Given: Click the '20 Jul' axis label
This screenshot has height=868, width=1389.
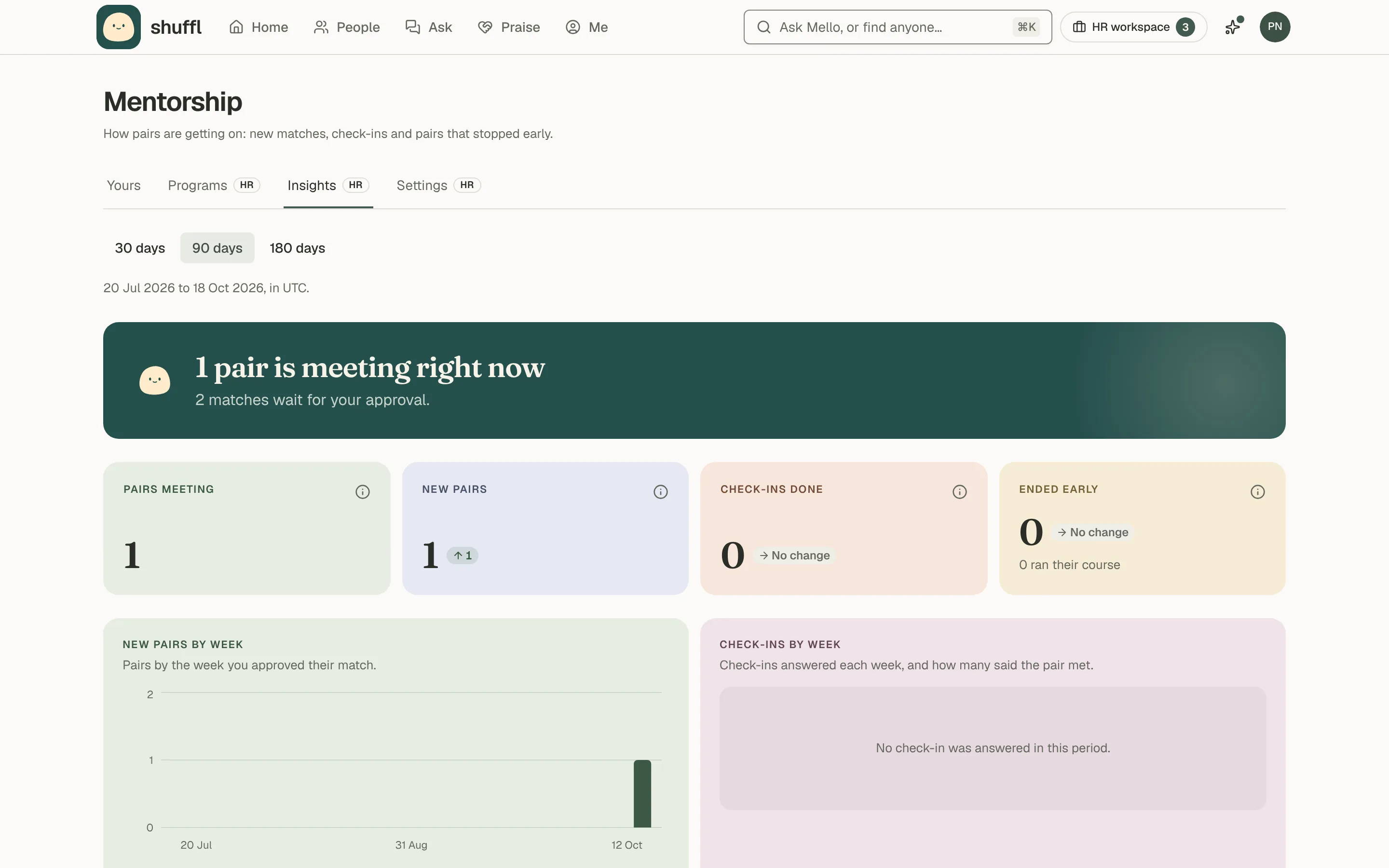Looking at the screenshot, I should (x=196, y=845).
